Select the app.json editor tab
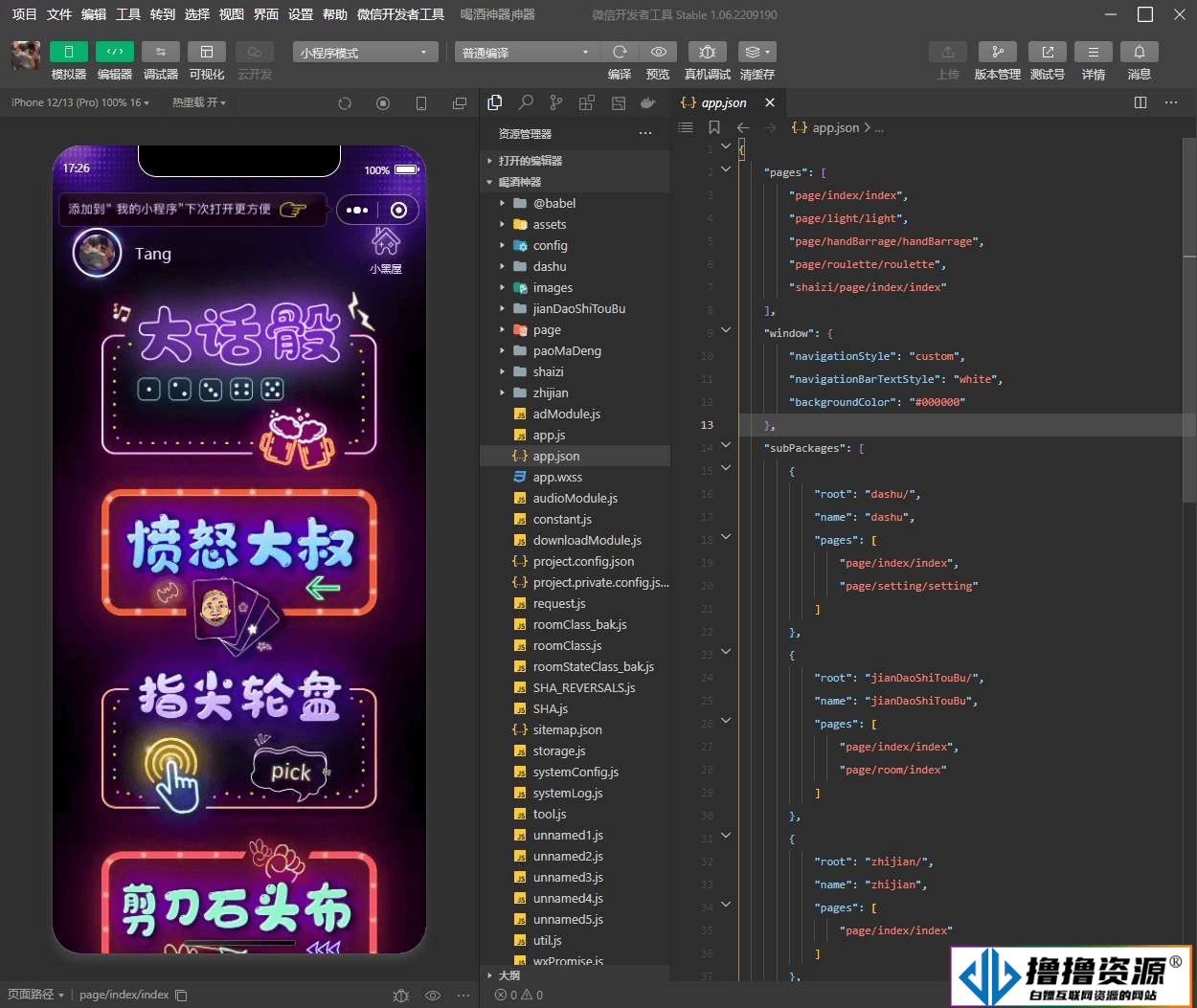The height and width of the screenshot is (1008, 1197). click(x=728, y=102)
